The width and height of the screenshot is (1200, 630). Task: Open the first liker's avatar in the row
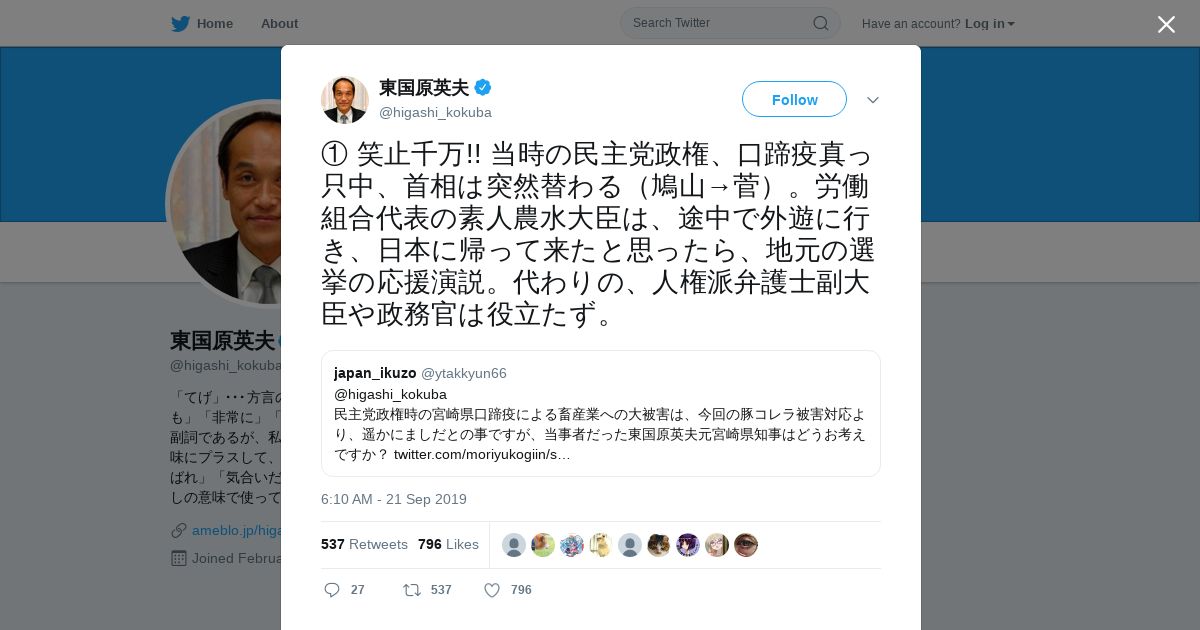(x=514, y=545)
